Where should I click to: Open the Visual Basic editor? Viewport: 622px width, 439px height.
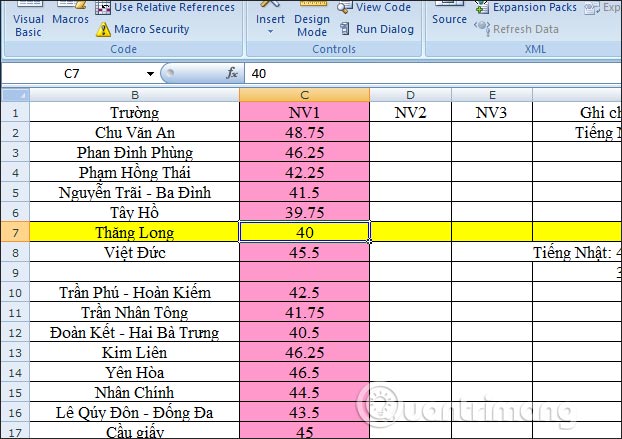point(28,21)
